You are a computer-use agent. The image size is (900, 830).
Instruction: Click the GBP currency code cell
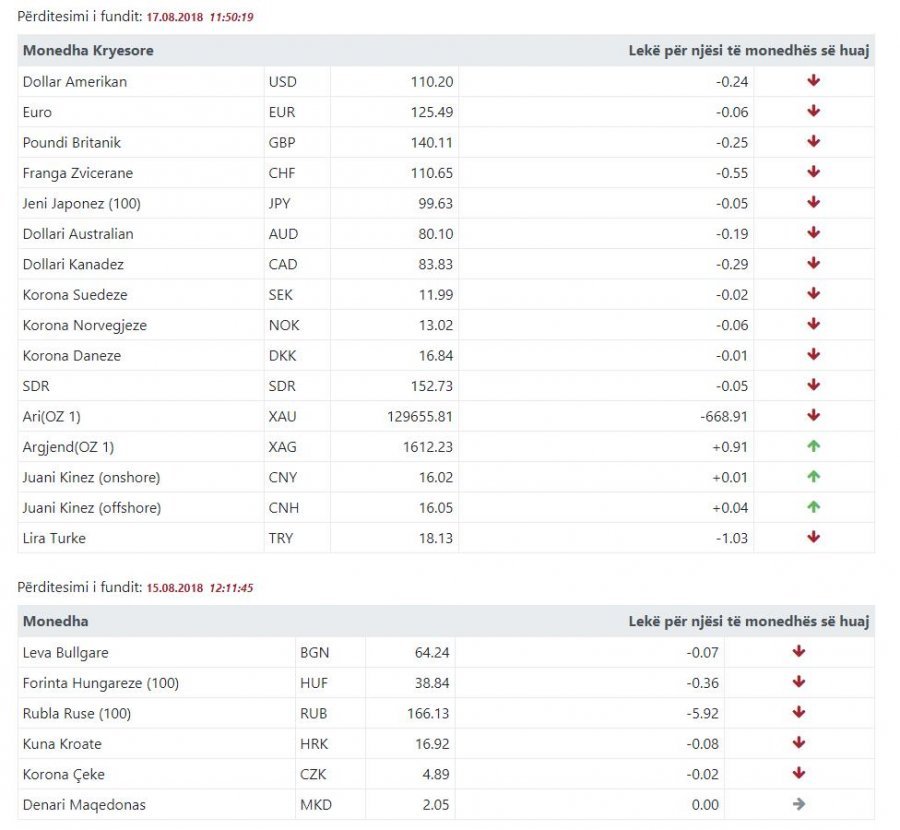[x=284, y=143]
